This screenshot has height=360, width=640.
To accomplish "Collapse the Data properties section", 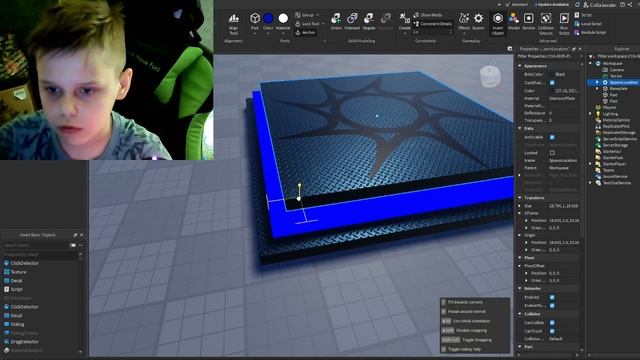I will coord(520,128).
